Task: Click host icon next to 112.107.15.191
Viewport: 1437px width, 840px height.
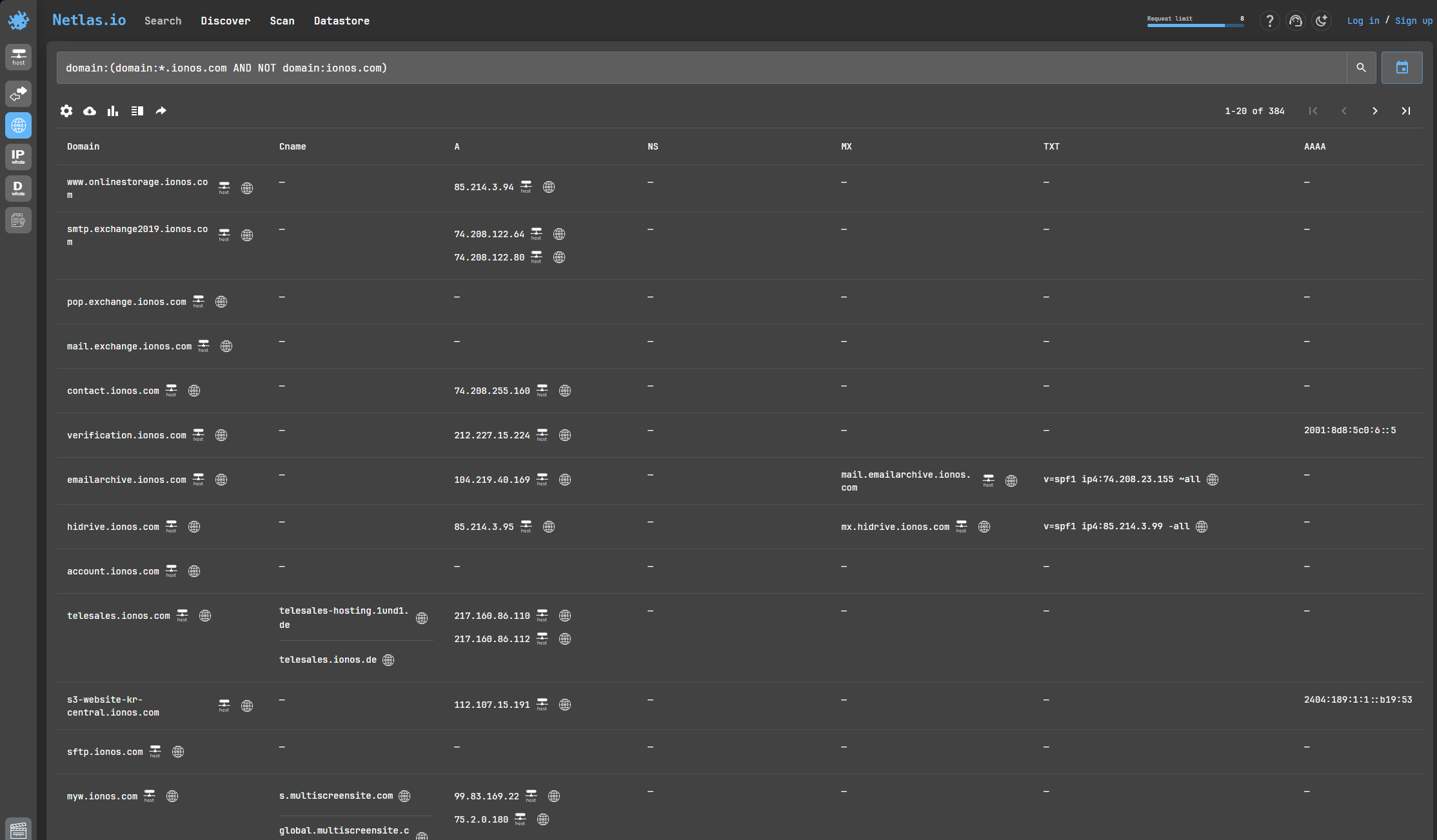Action: [542, 705]
